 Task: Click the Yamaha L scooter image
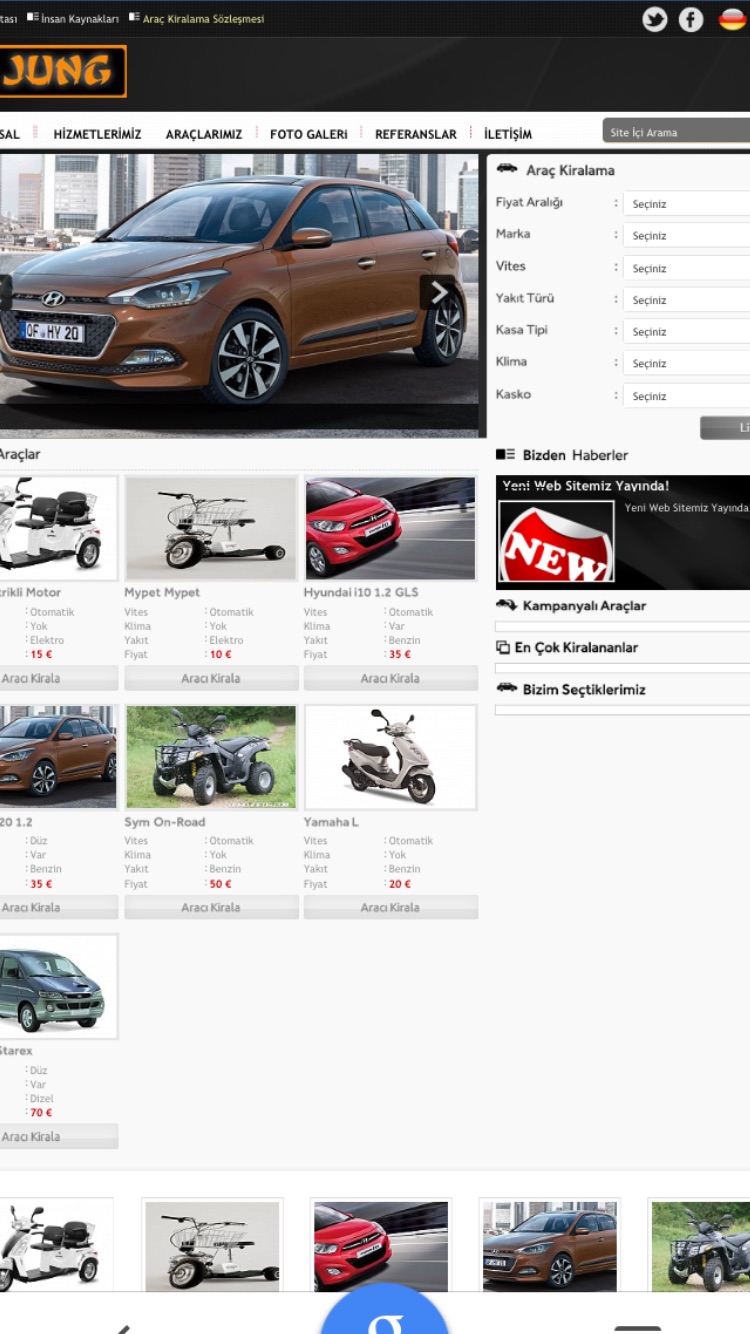[390, 757]
